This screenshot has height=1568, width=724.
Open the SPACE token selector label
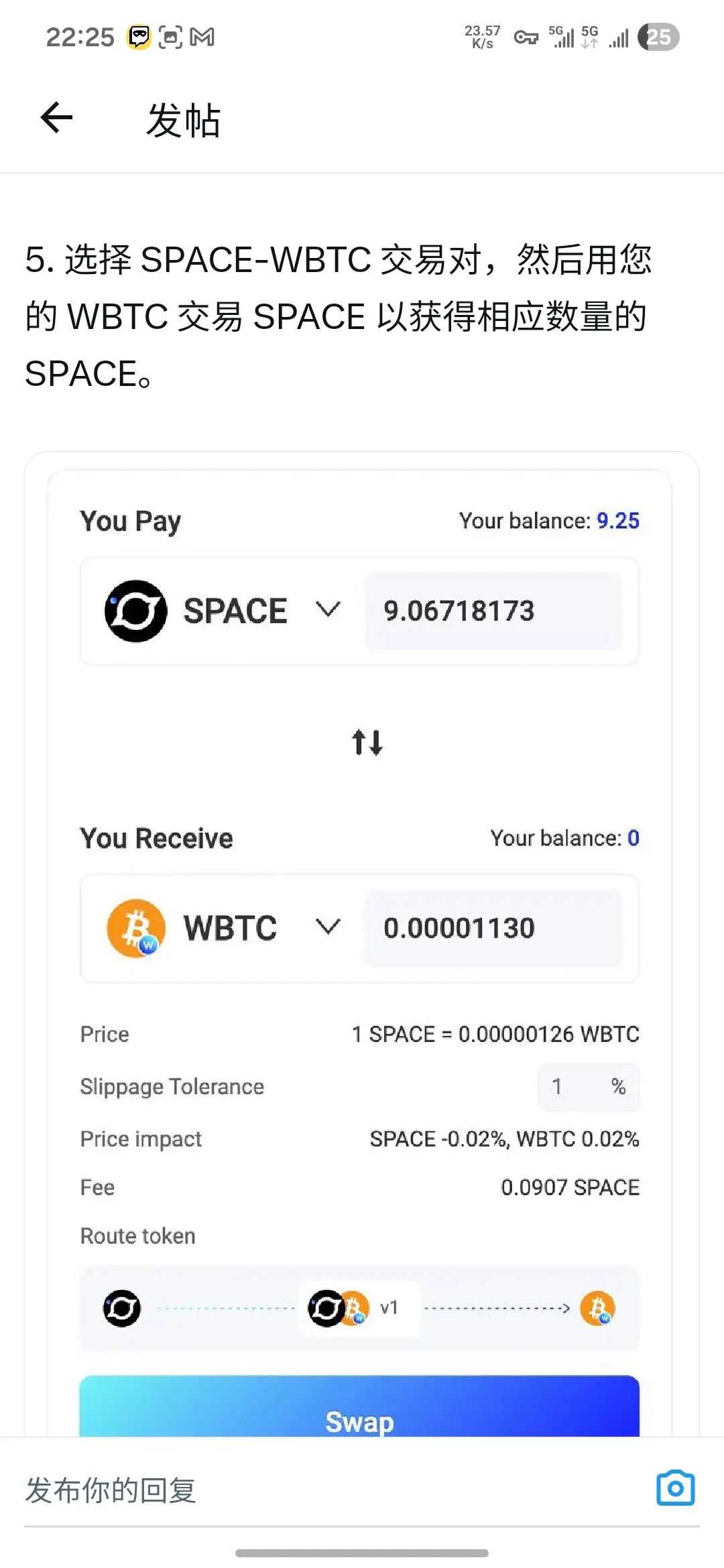coord(235,610)
